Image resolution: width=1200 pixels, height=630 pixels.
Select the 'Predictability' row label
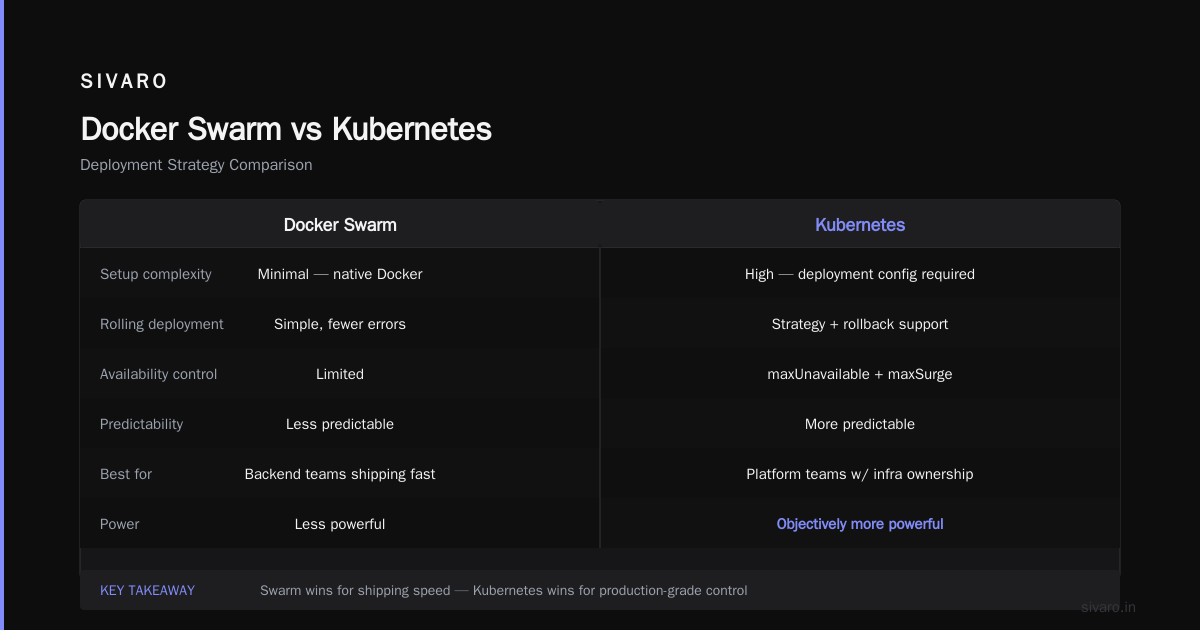[141, 424]
